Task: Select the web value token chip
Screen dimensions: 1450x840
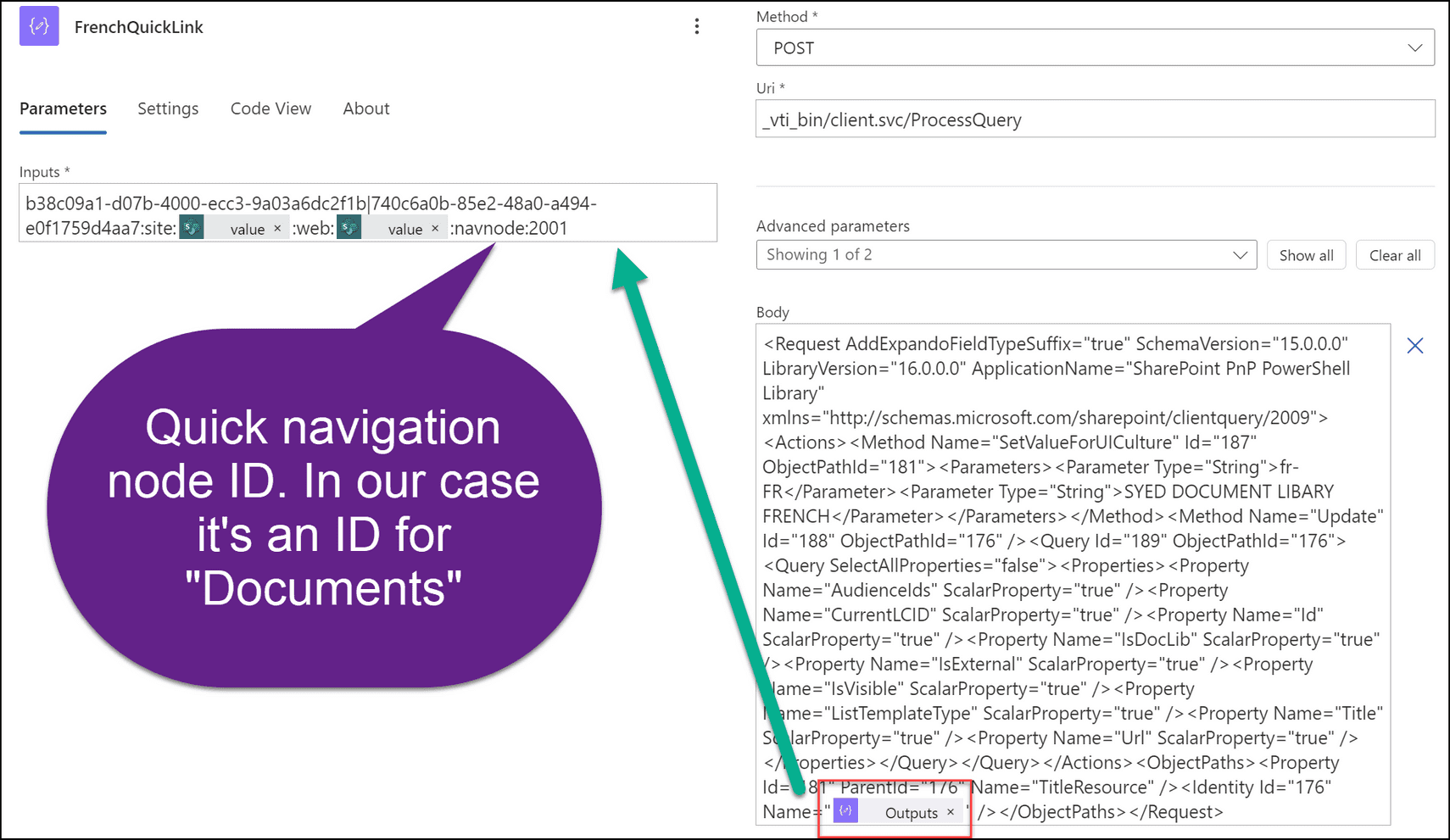Action: click(405, 228)
